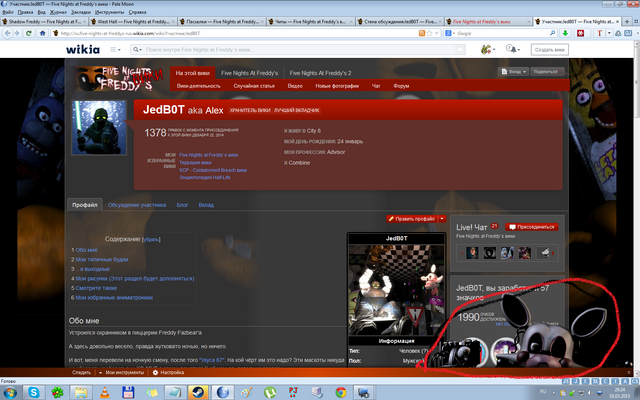Switch to the Пасхалки browser tab
The width and height of the screenshot is (640, 400).
click(222, 21)
